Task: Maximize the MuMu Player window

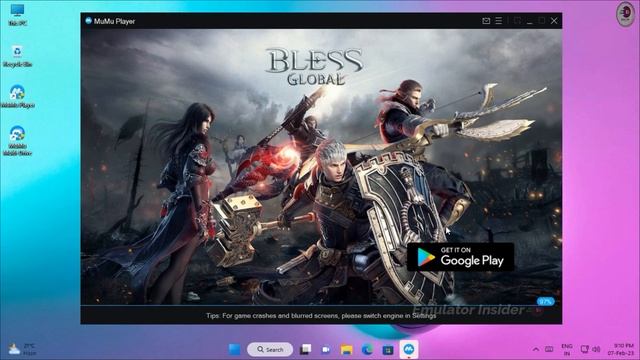Action: click(542, 21)
